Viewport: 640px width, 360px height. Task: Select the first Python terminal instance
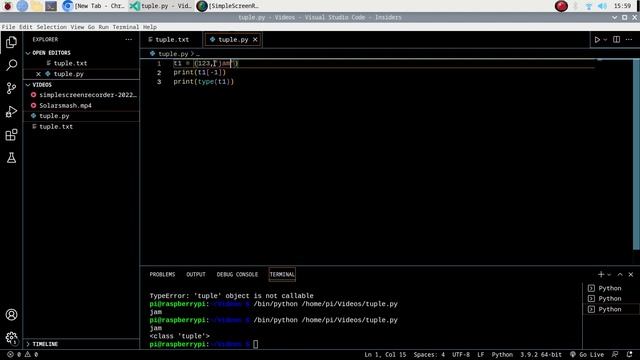coord(611,288)
